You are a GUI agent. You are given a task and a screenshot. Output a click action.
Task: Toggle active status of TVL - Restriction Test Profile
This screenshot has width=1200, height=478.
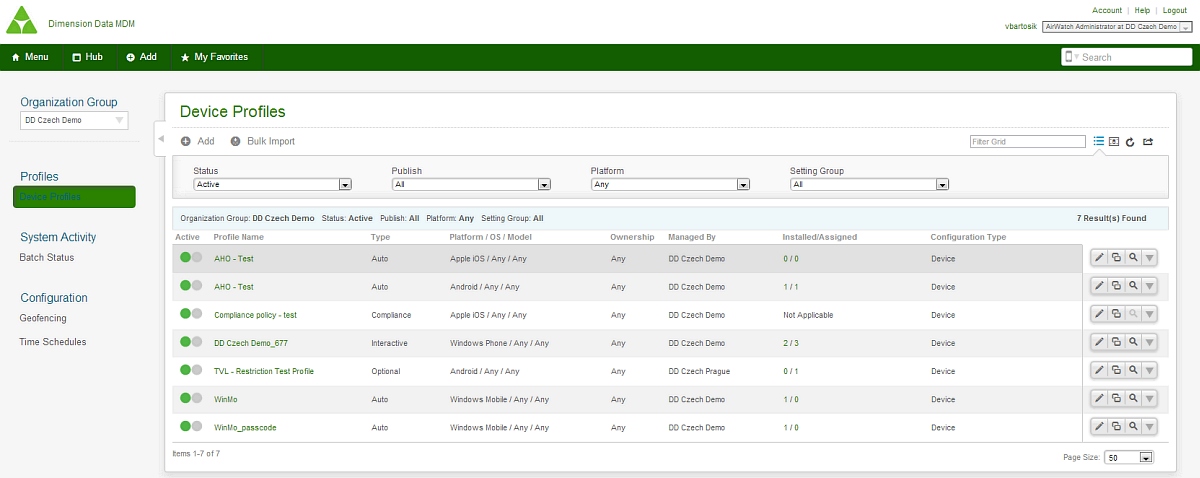coord(191,369)
